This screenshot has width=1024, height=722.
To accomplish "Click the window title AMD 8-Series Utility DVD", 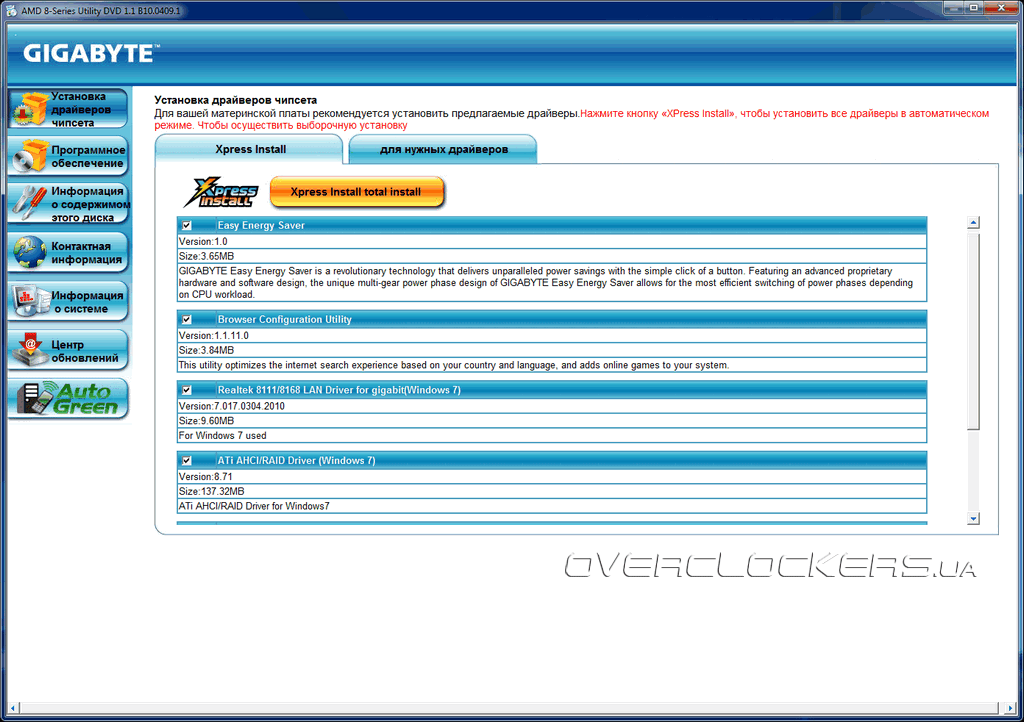I will click(x=101, y=10).
